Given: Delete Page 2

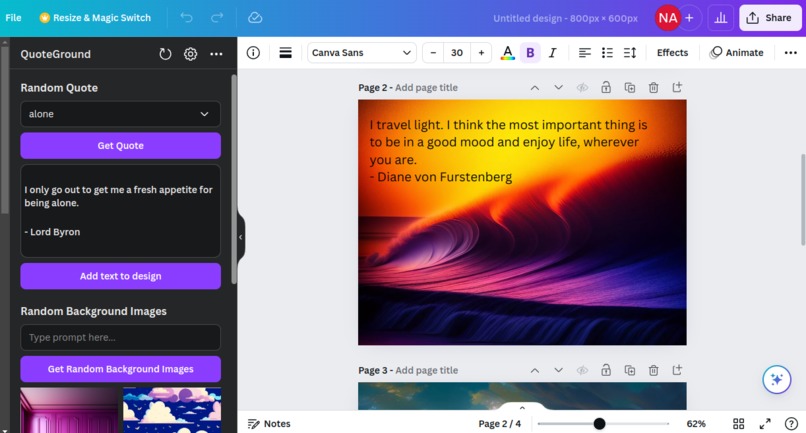Looking at the screenshot, I should 653,87.
